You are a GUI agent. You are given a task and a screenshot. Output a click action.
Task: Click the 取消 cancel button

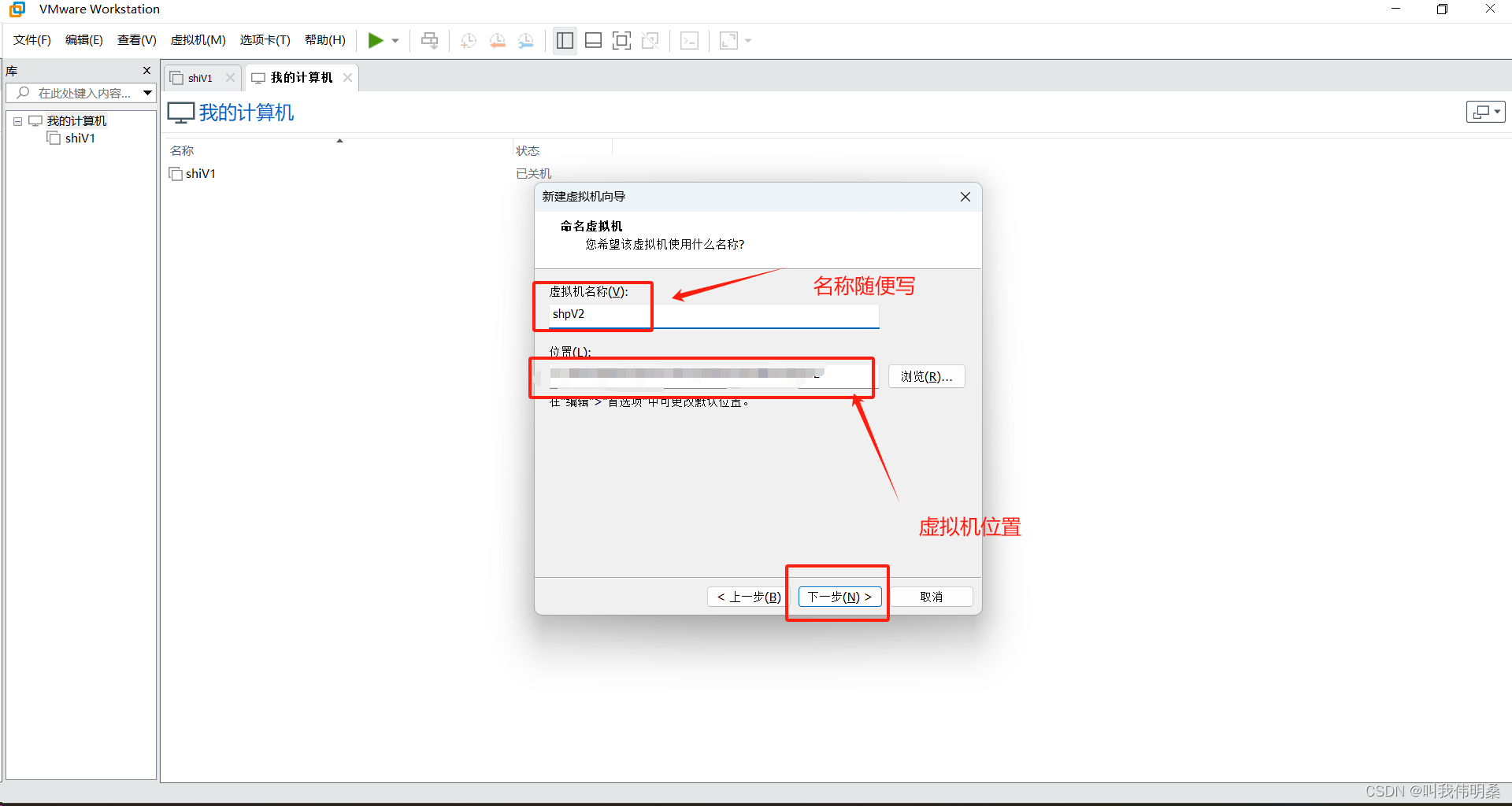coord(931,597)
